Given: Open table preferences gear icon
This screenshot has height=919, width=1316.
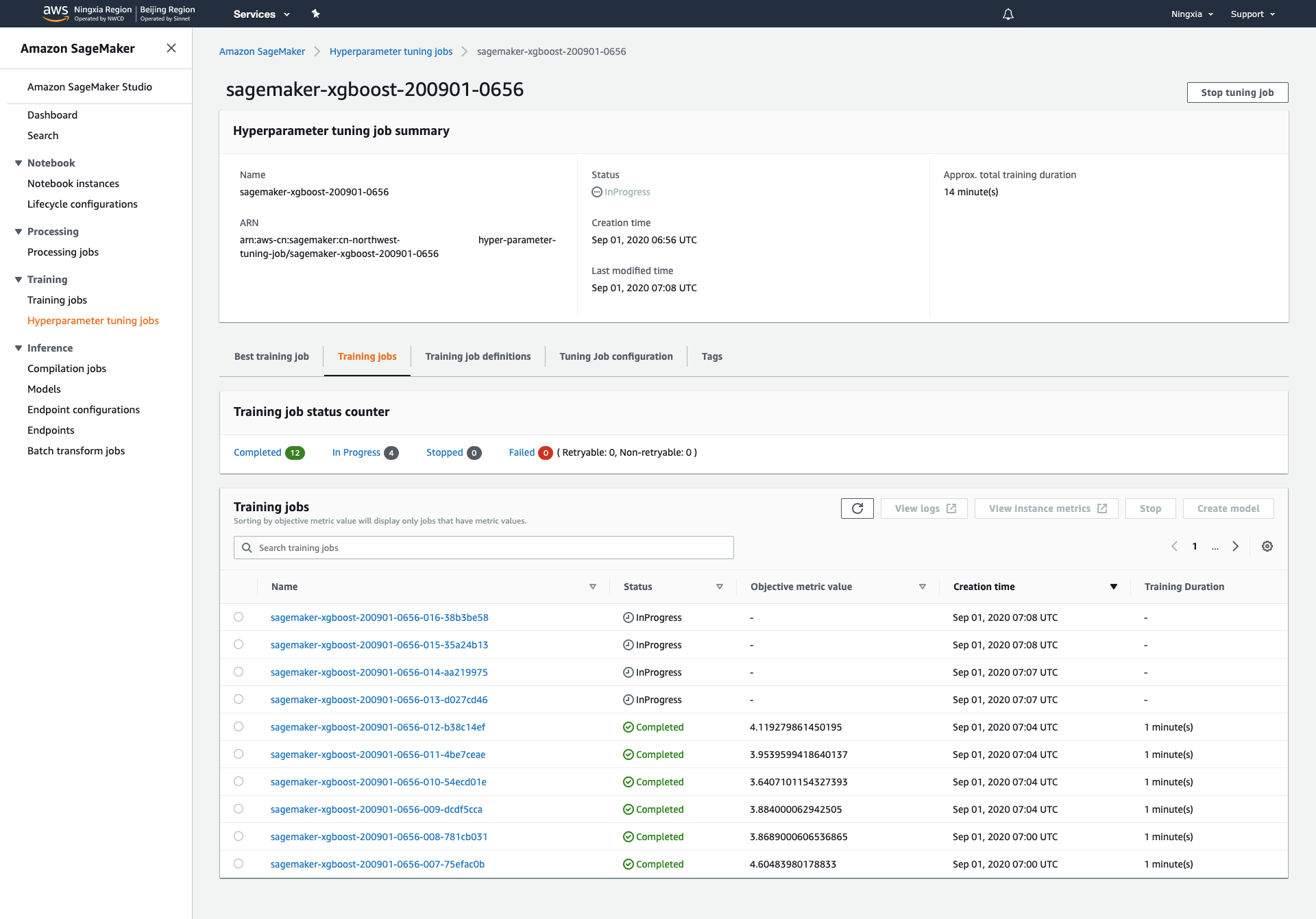Looking at the screenshot, I should point(1267,546).
